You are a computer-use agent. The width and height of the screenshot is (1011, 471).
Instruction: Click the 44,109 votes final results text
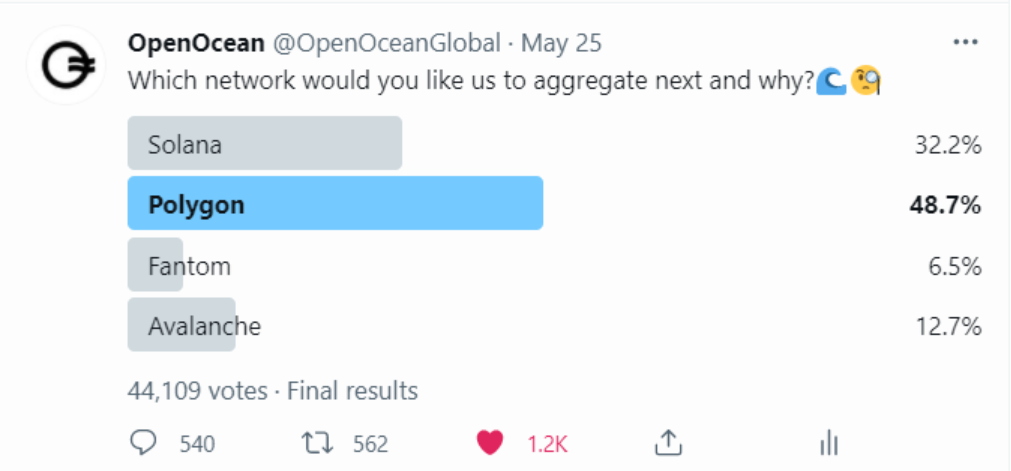pos(273,390)
